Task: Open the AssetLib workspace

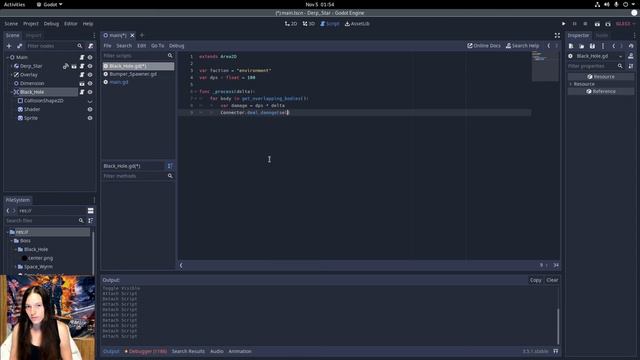Action: tap(357, 24)
